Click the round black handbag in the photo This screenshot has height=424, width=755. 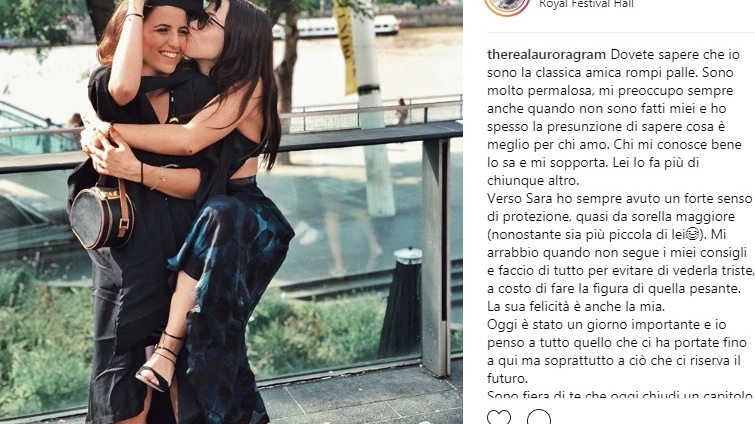tap(102, 215)
